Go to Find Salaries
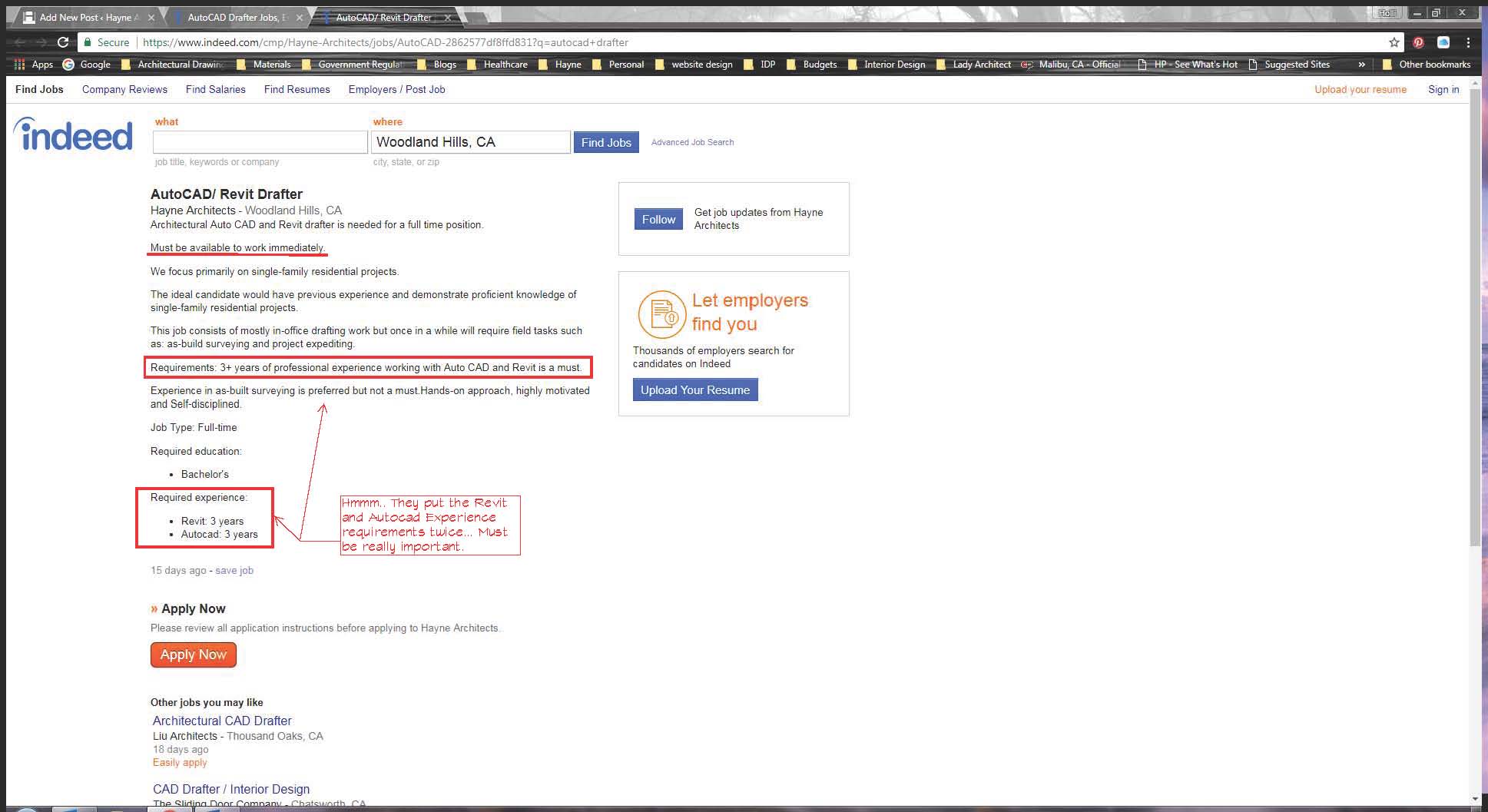The height and width of the screenshot is (812, 1488). pos(216,89)
